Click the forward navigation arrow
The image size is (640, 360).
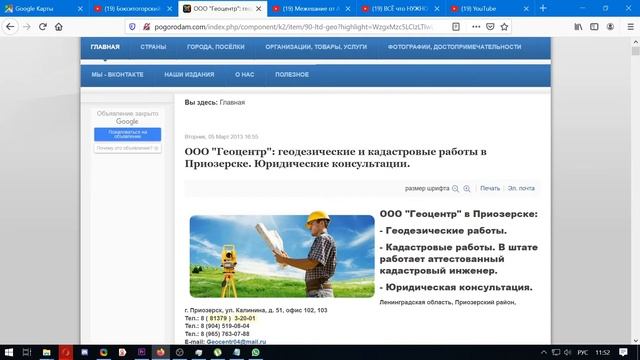coord(27,27)
